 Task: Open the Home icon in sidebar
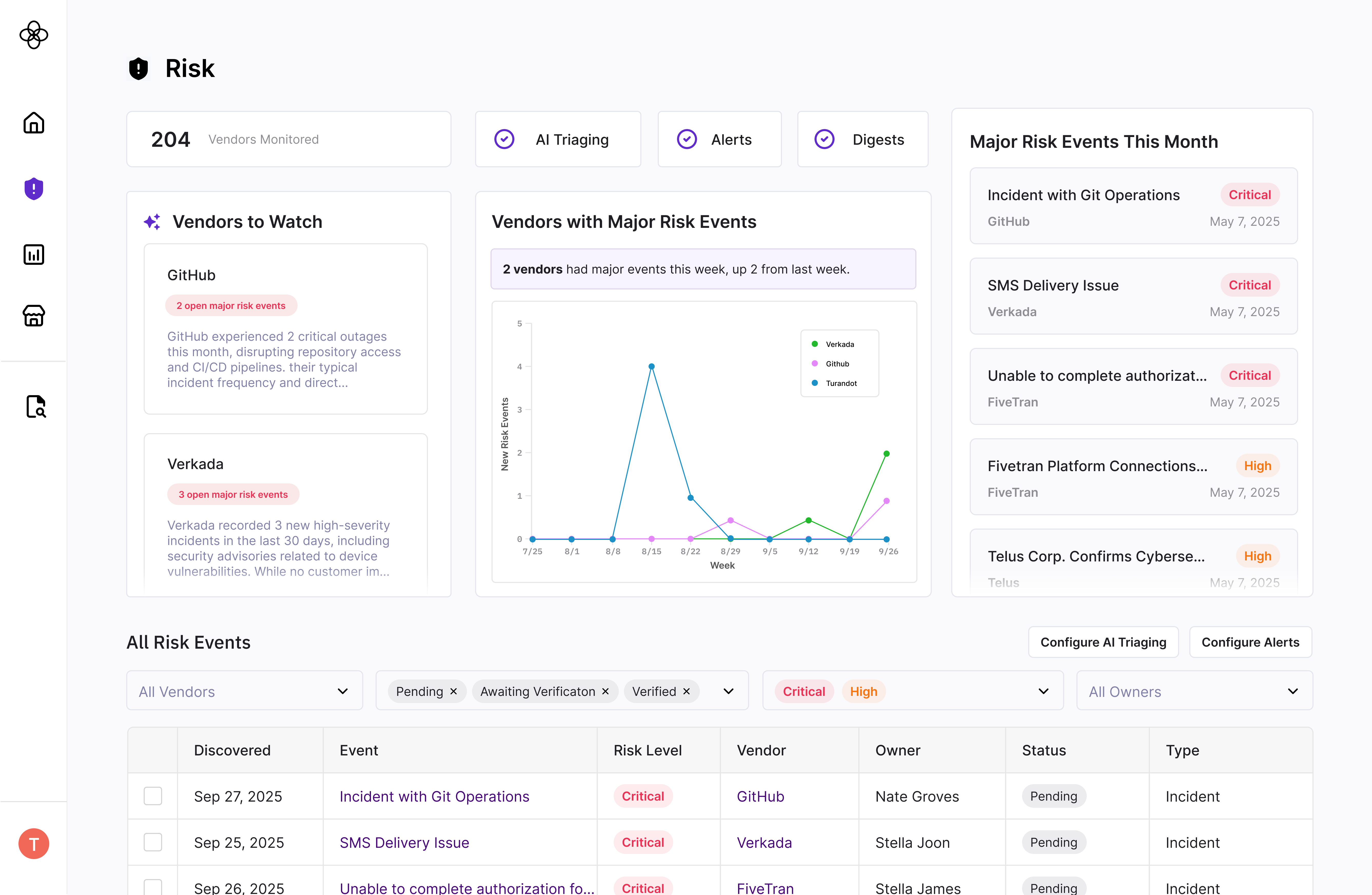33,123
